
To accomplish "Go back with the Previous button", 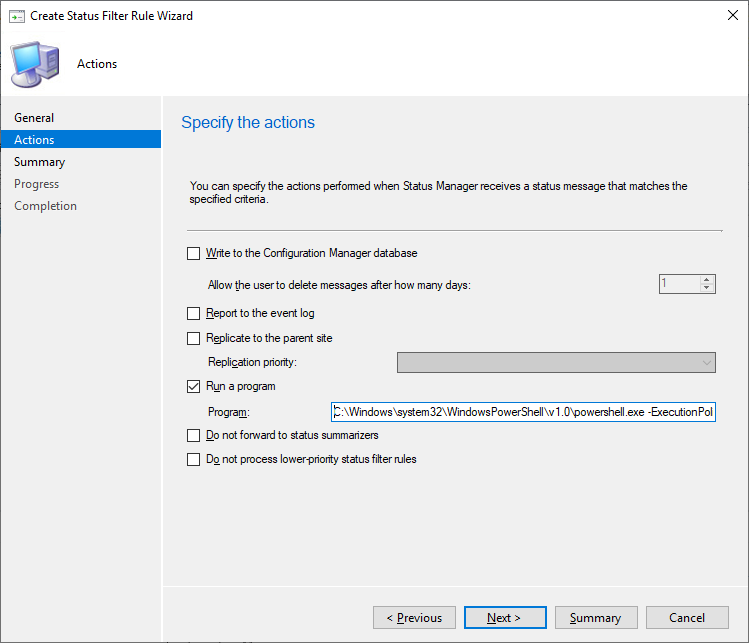I will pyautogui.click(x=414, y=618).
